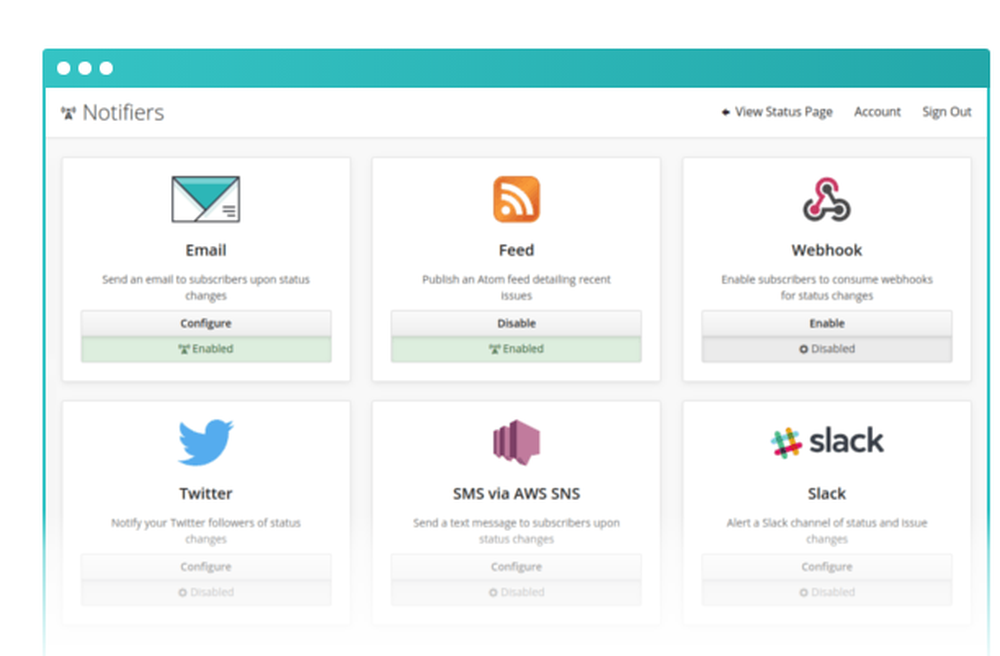Screen dimensions: 1000x656
Task: Click the SMS card's Disabled status bar
Action: [x=517, y=592]
